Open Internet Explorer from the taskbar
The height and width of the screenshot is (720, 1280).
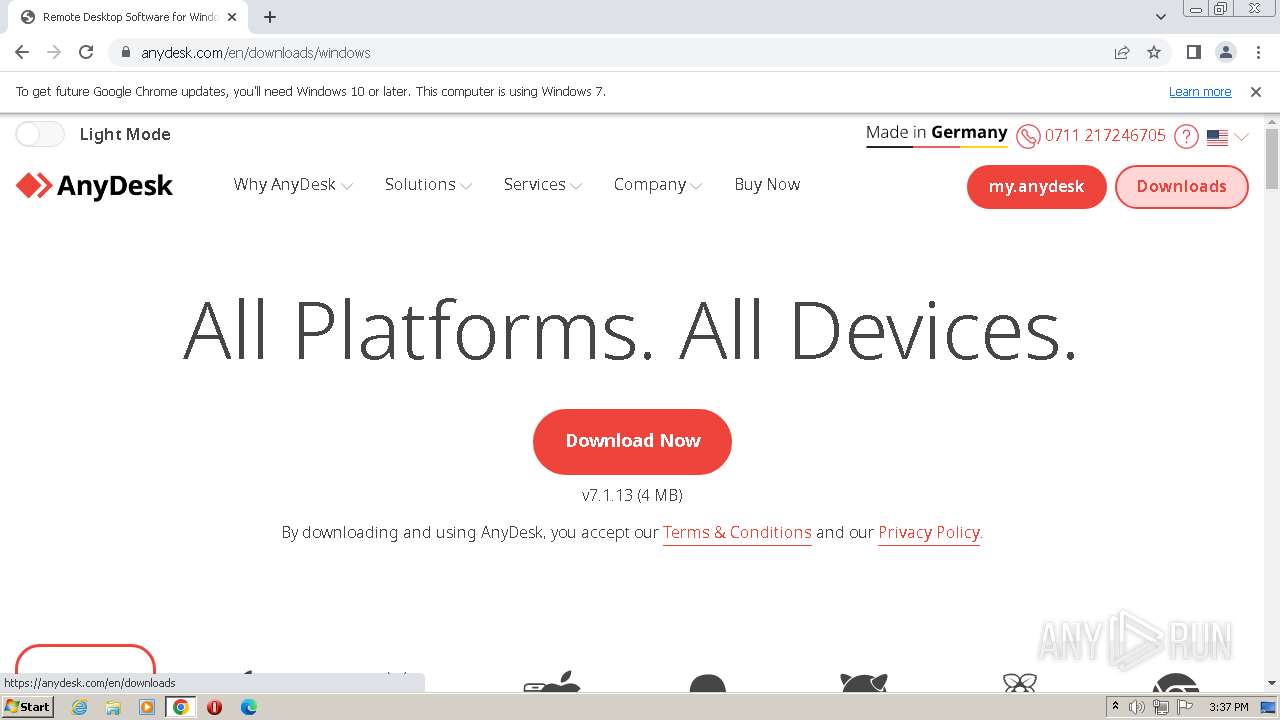pos(79,707)
